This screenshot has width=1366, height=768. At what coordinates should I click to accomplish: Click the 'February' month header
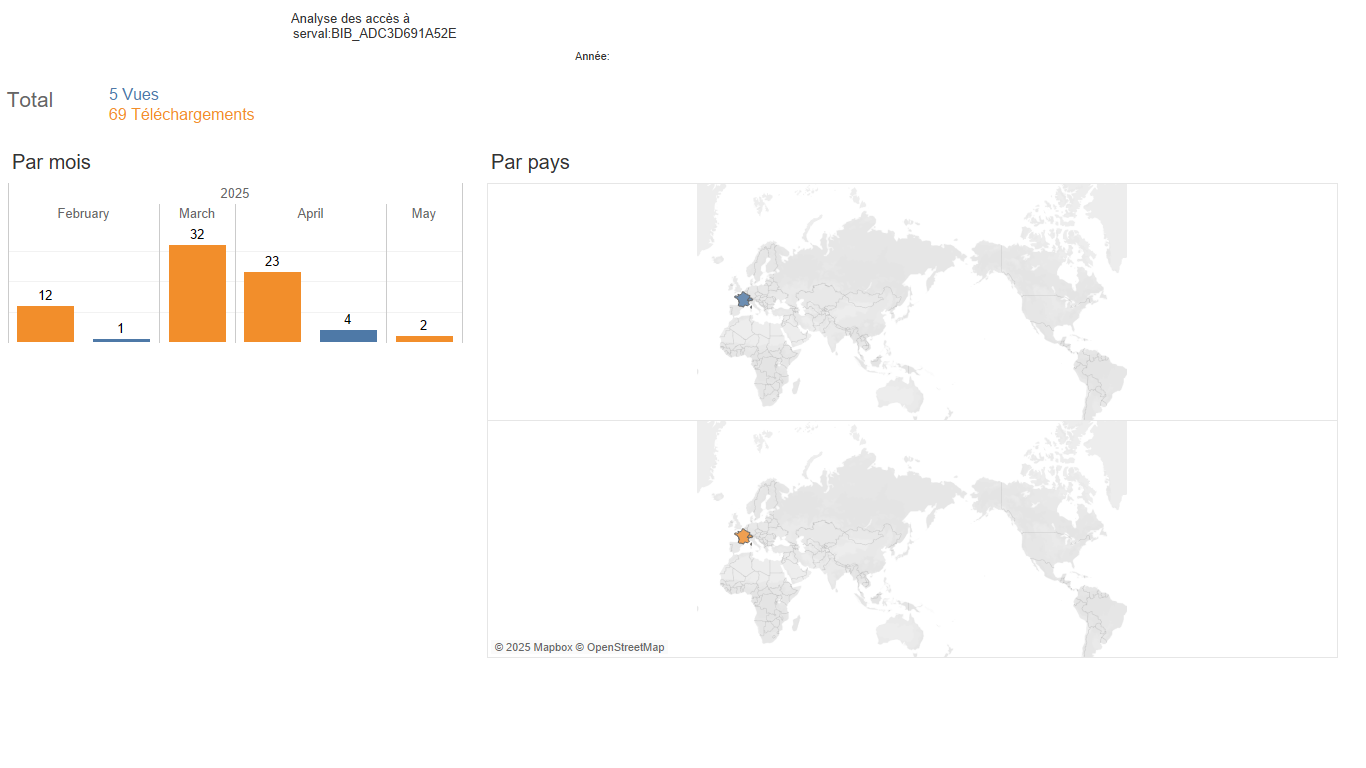(83, 214)
